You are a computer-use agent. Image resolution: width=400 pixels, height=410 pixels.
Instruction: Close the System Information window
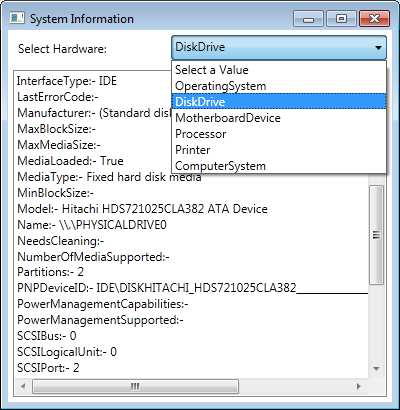tap(374, 19)
